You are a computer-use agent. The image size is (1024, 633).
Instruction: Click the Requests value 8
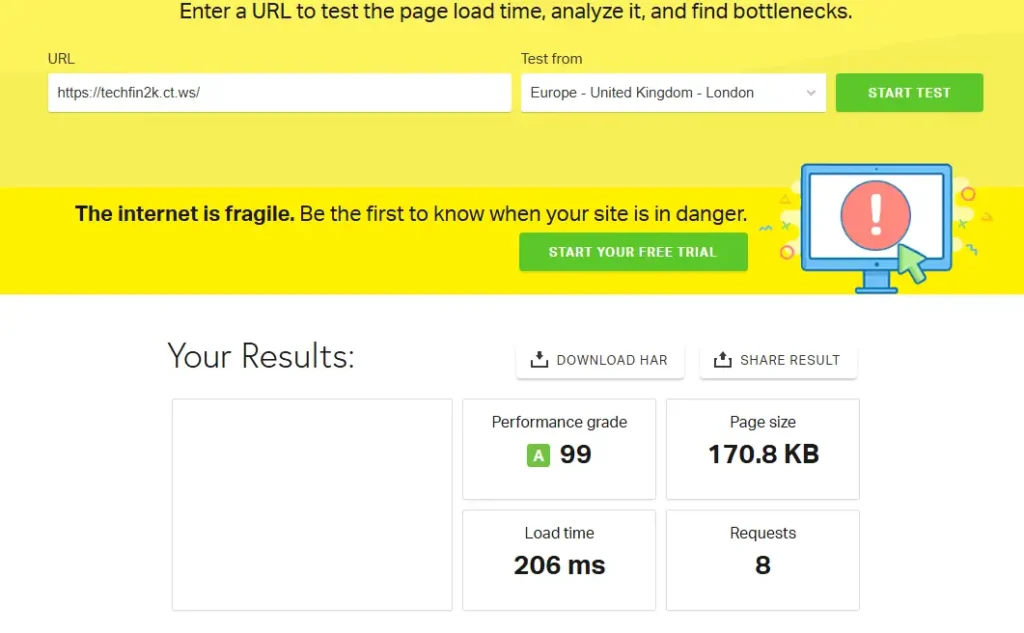pos(762,565)
